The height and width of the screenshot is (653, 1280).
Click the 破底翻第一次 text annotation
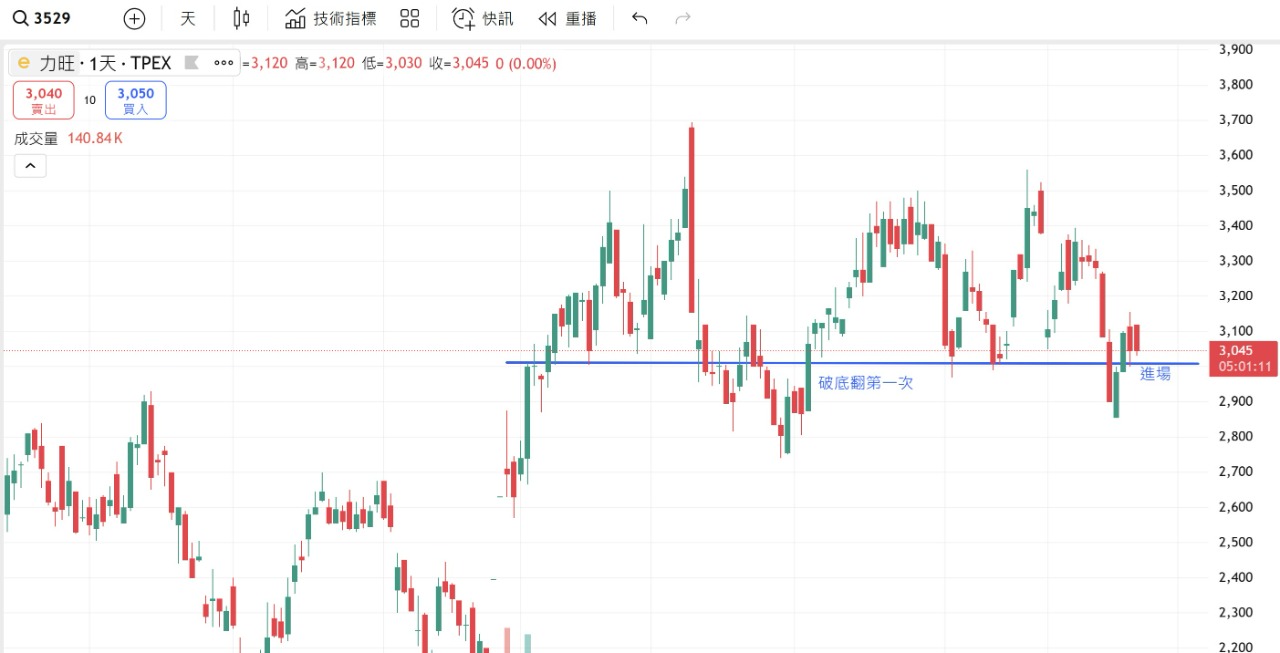866,382
